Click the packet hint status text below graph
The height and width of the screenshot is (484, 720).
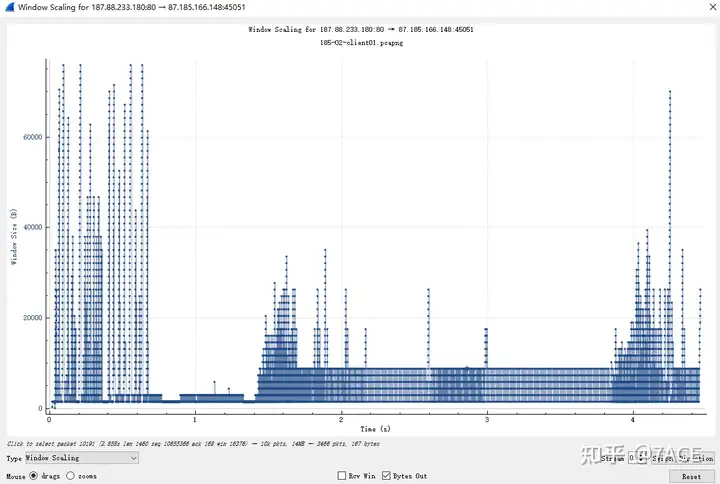coord(193,444)
